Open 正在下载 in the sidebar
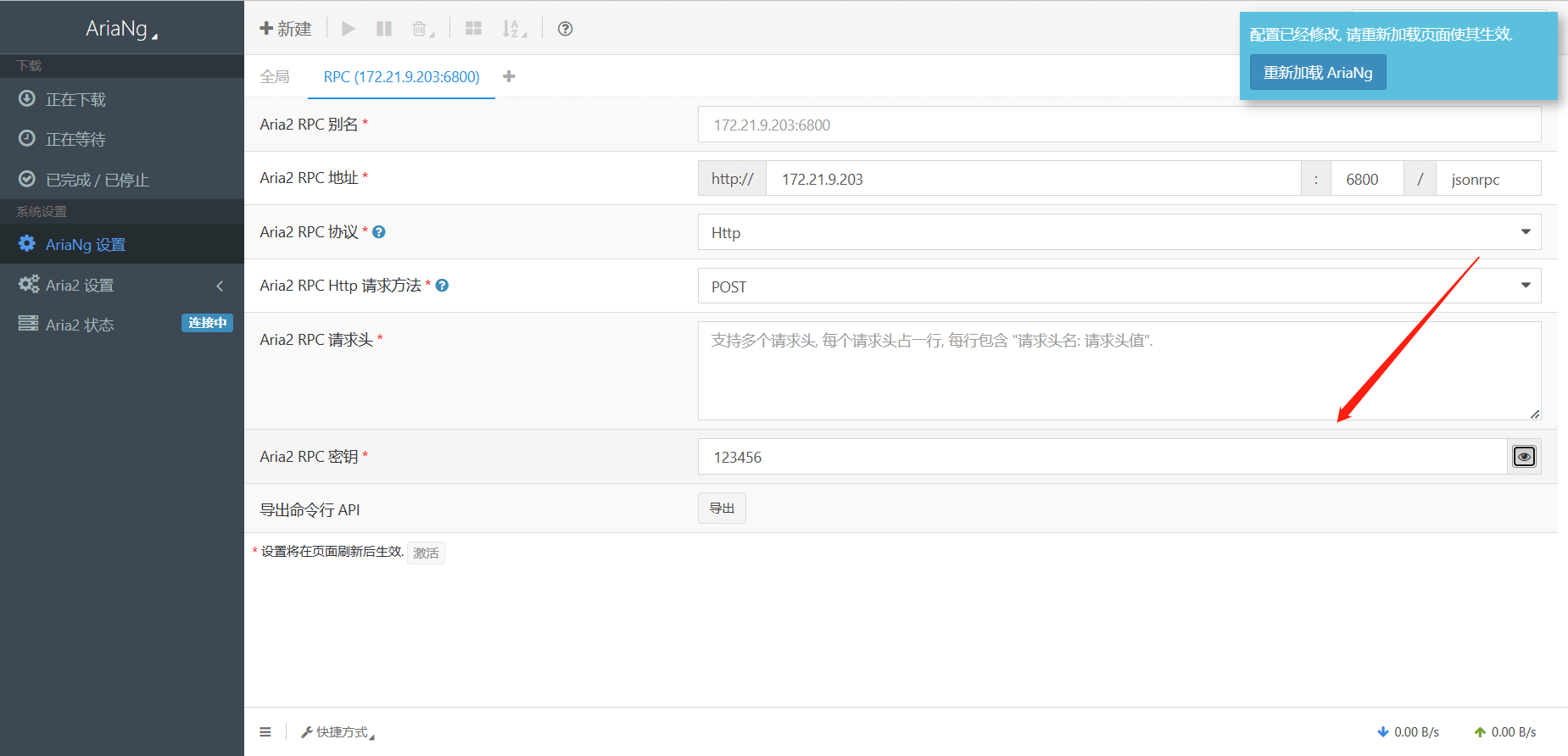The height and width of the screenshot is (756, 1568). tap(75, 100)
